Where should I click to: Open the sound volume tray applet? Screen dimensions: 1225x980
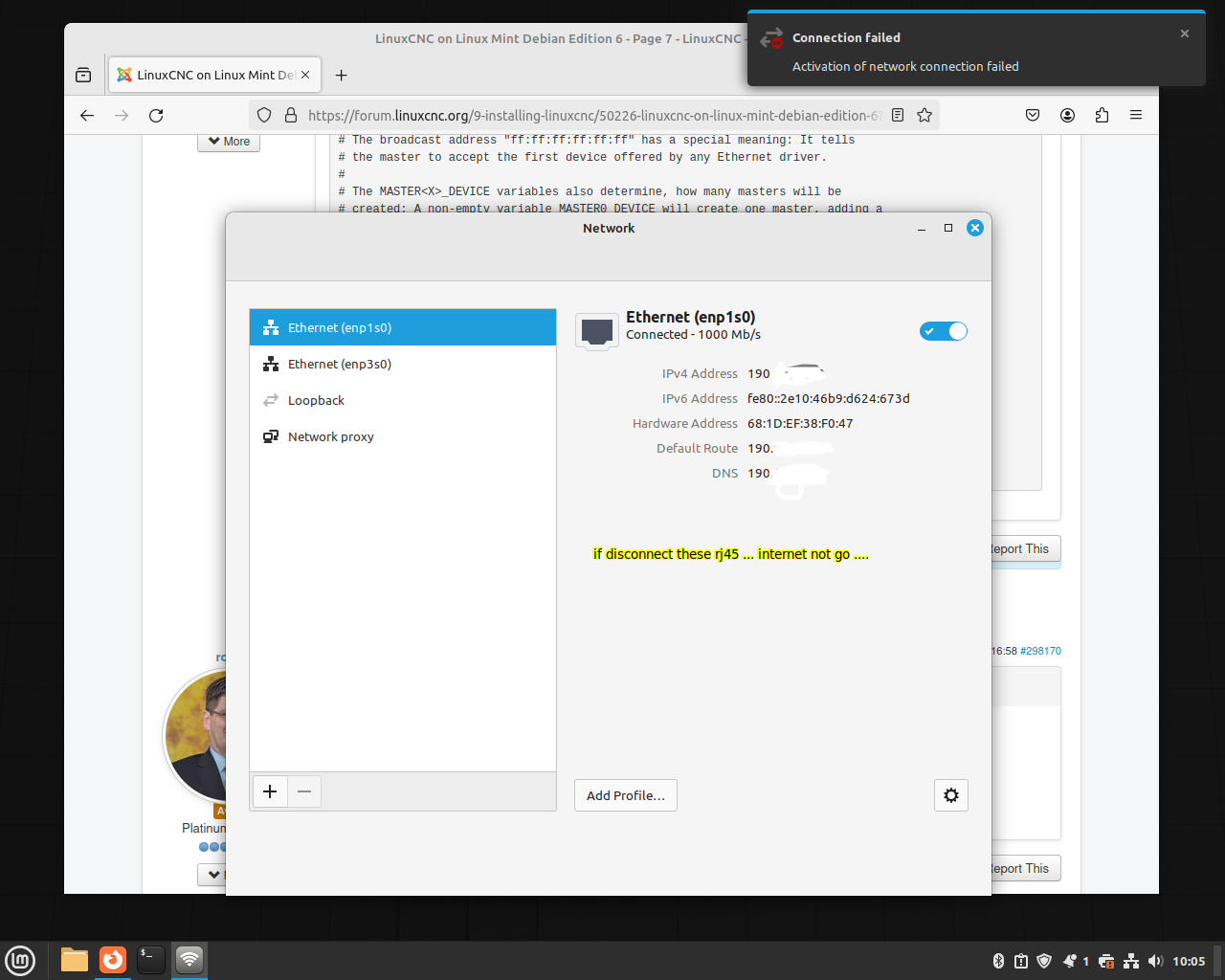[x=1155, y=961]
